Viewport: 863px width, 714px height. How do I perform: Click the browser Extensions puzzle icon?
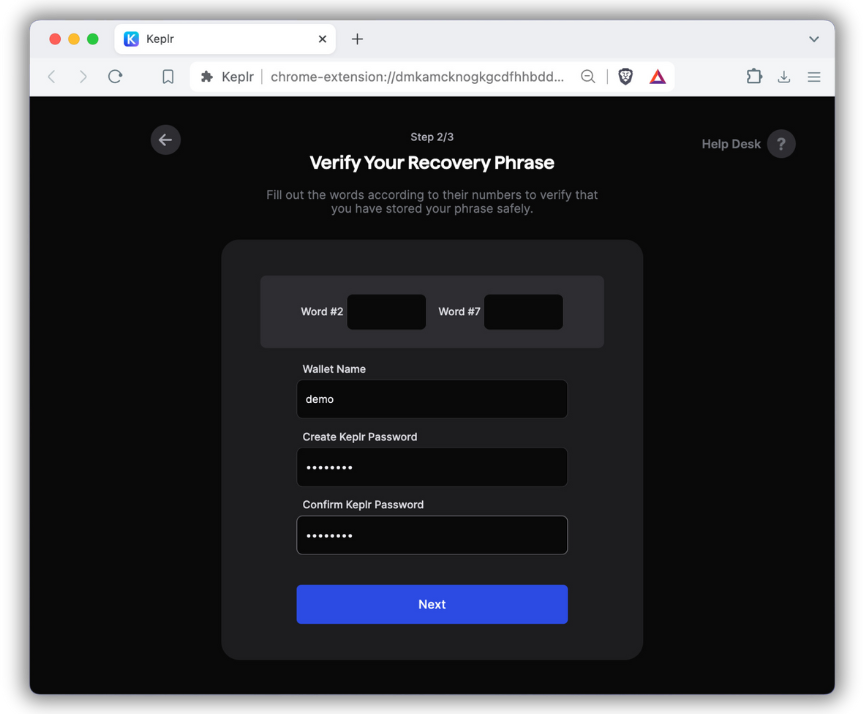pos(753,76)
